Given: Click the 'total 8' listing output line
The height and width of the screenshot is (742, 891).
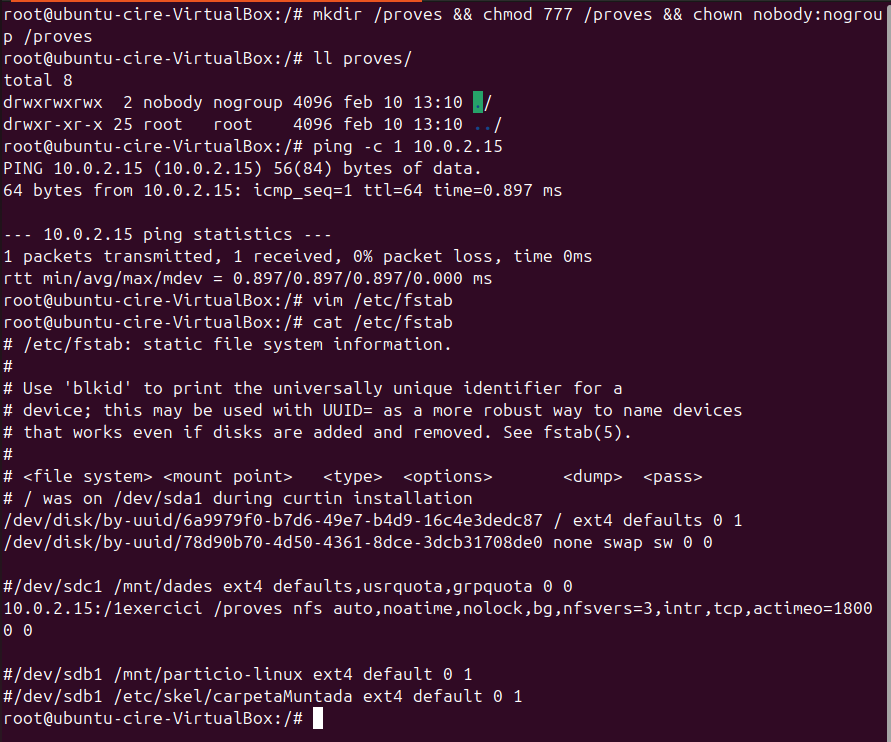Looking at the screenshot, I should (38, 80).
